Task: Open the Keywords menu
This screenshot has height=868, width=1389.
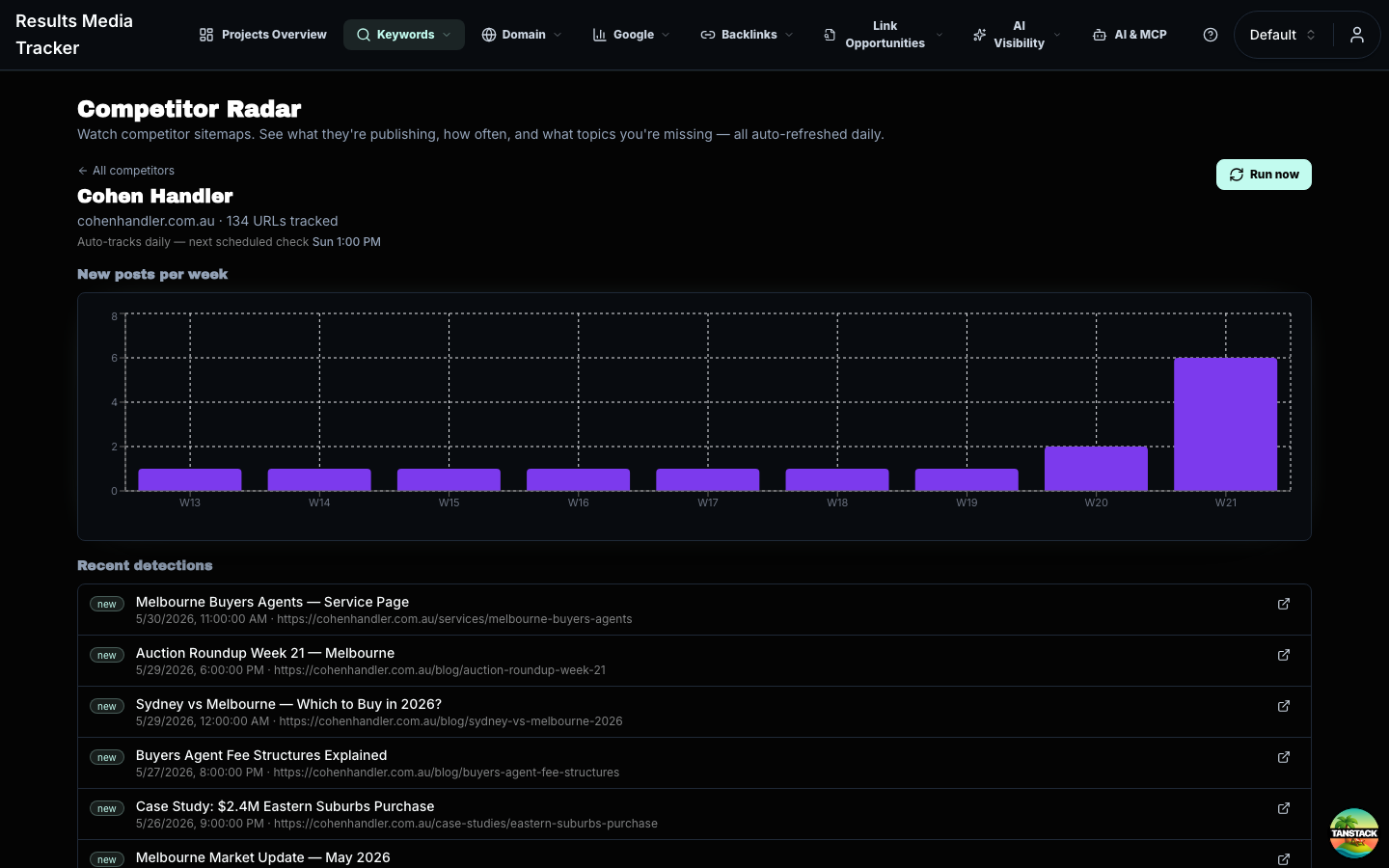Action: click(x=404, y=35)
